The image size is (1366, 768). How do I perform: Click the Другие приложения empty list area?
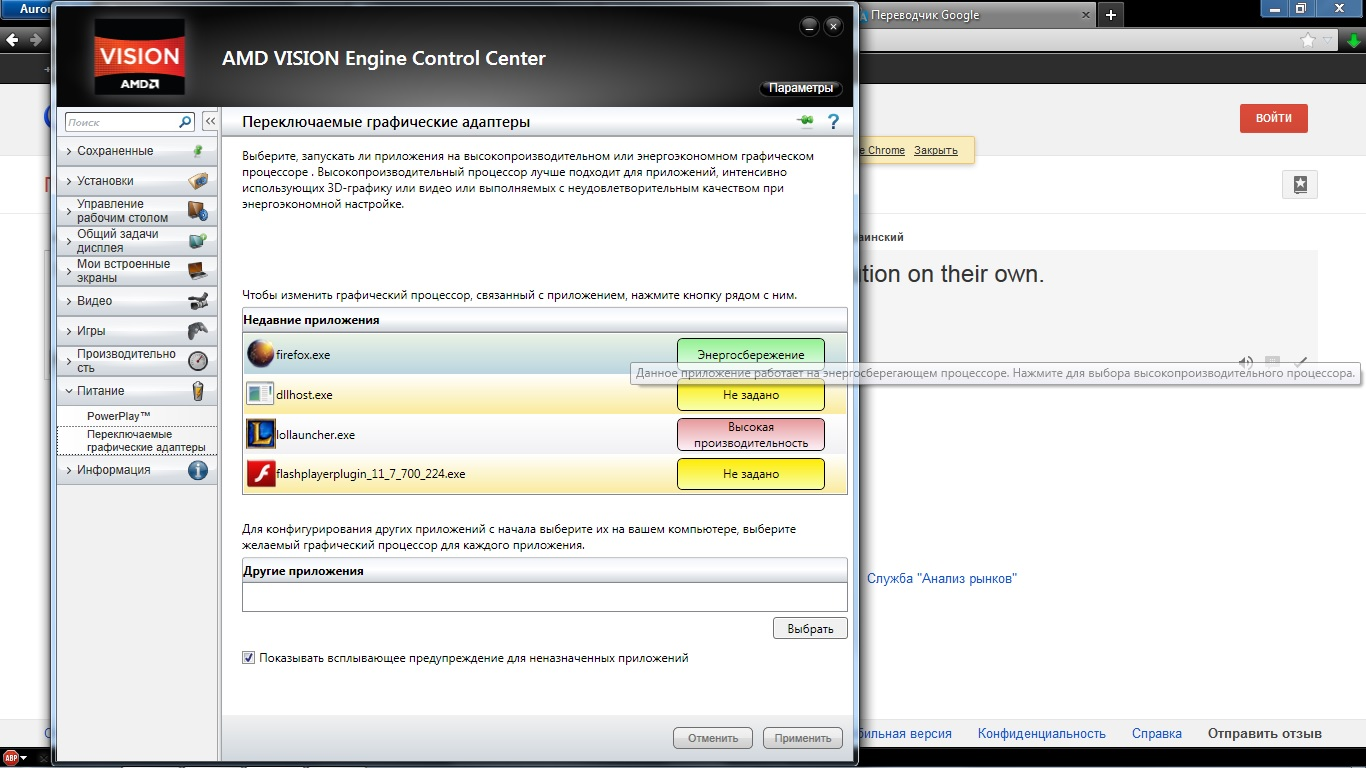545,597
